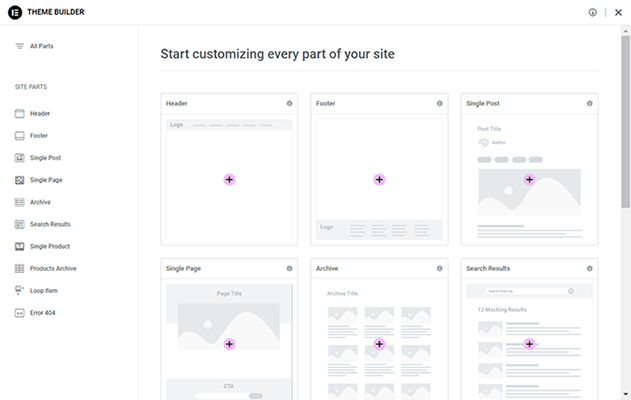Open Loop Item site part
Screen dimensions: 631x400
click(x=45, y=290)
